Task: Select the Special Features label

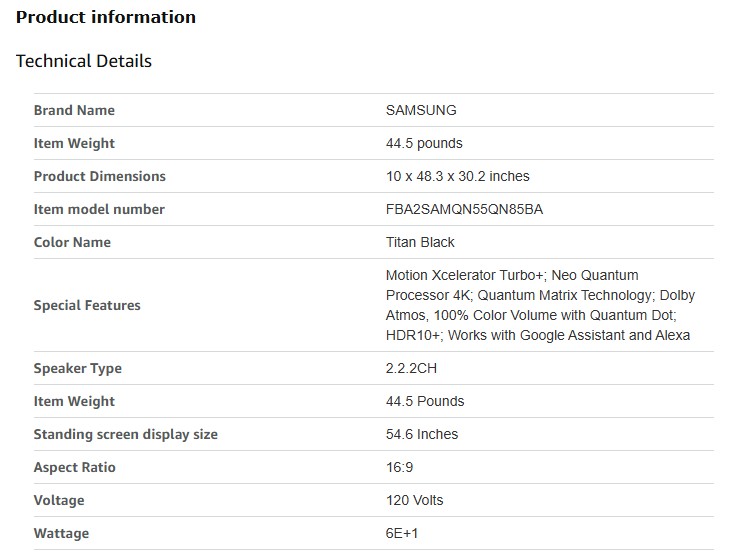Action: click(x=87, y=305)
